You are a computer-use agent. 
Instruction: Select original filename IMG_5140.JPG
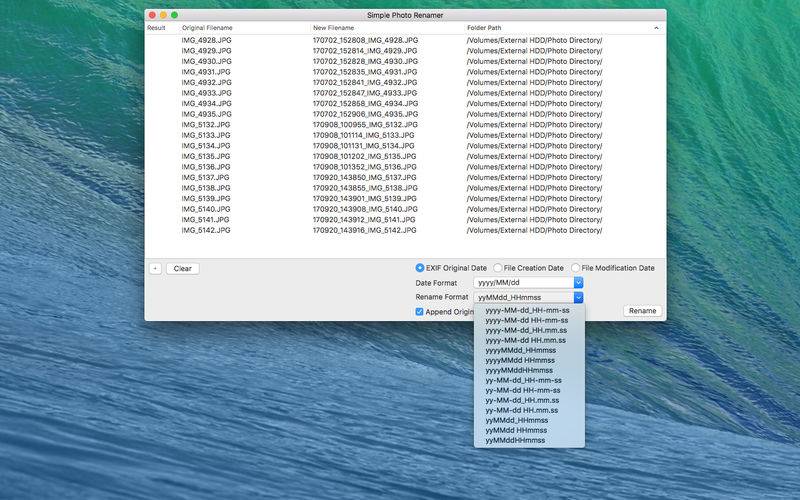[x=206, y=209]
